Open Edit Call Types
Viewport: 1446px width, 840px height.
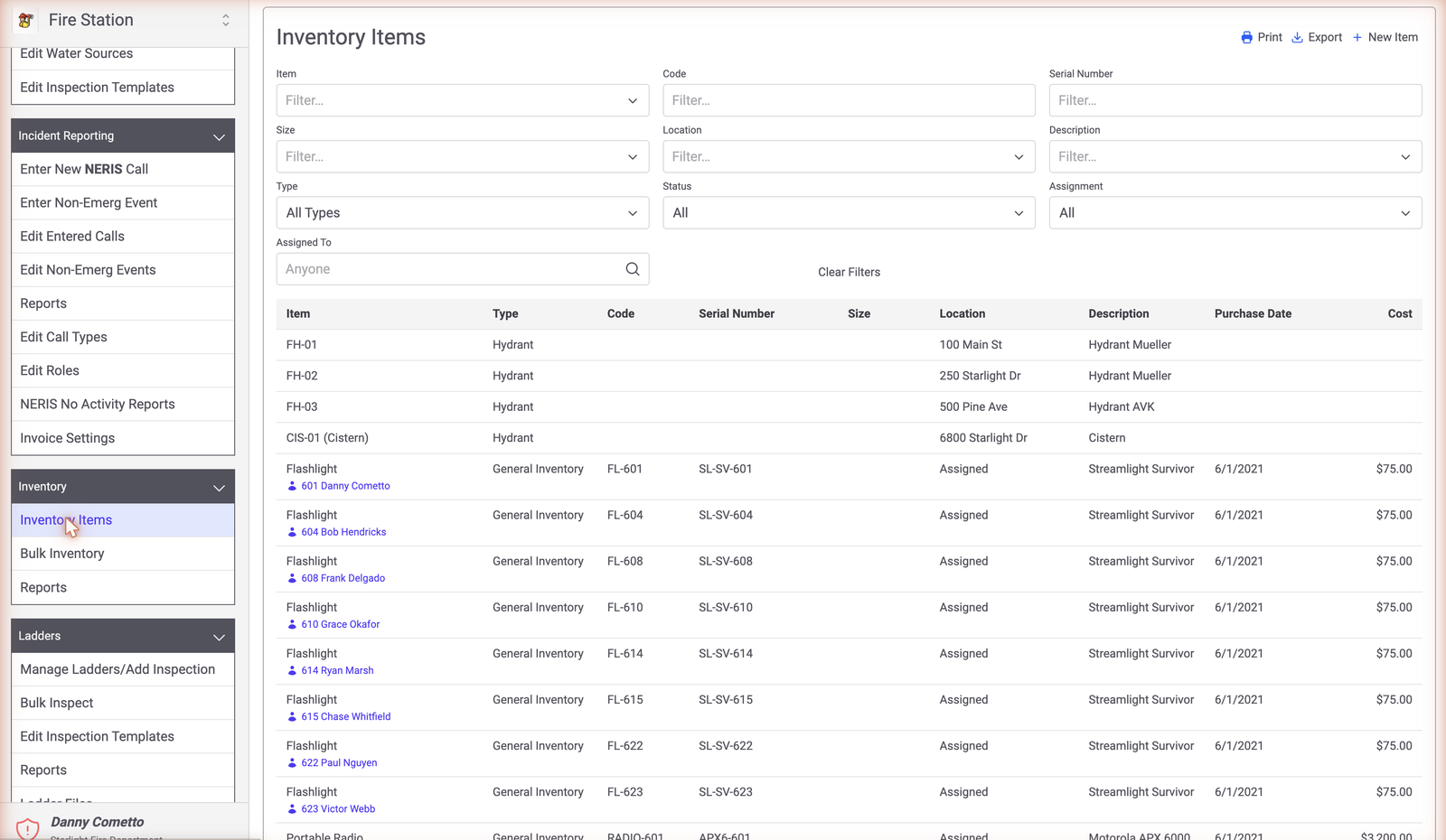coord(123,337)
